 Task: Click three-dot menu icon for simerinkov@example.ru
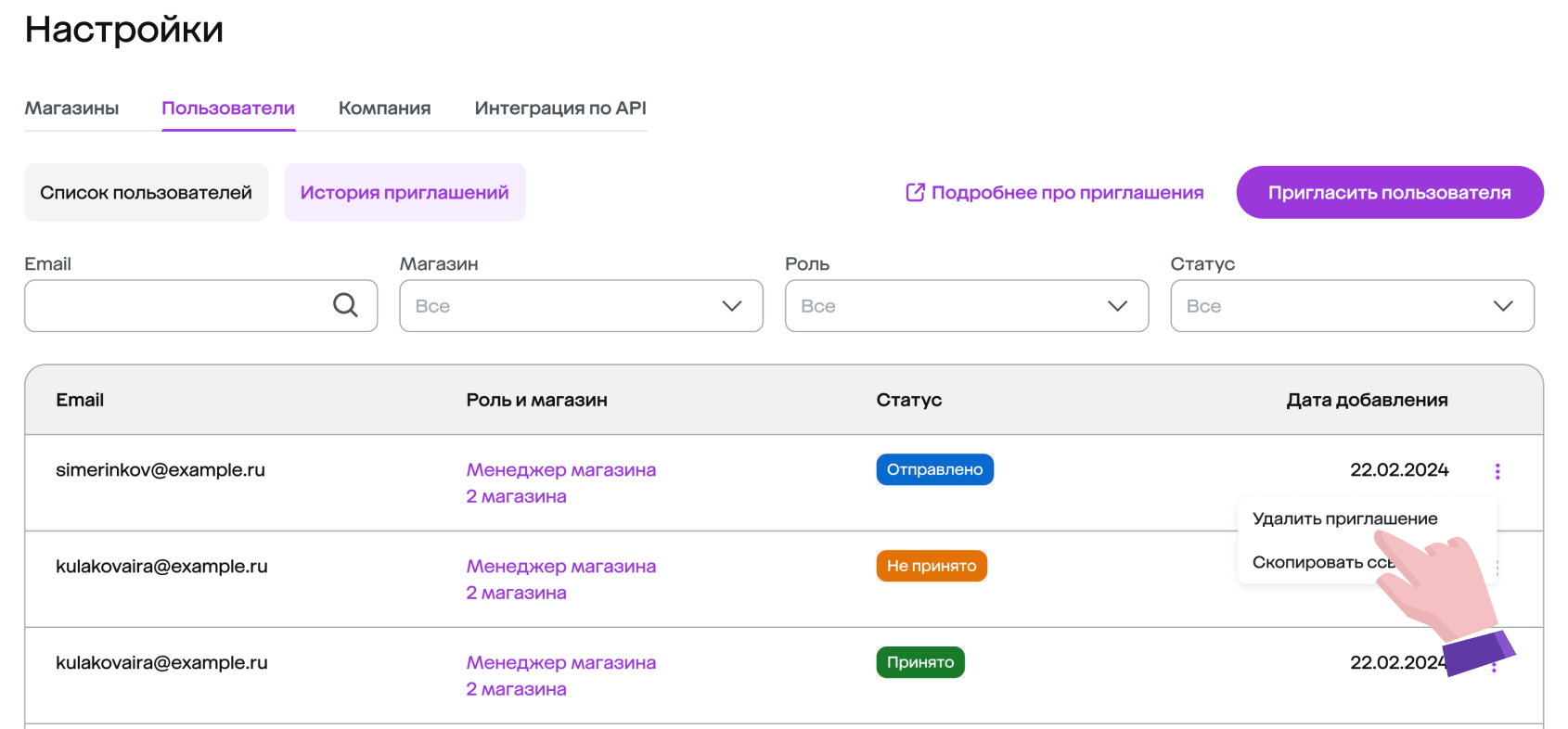[x=1497, y=471]
